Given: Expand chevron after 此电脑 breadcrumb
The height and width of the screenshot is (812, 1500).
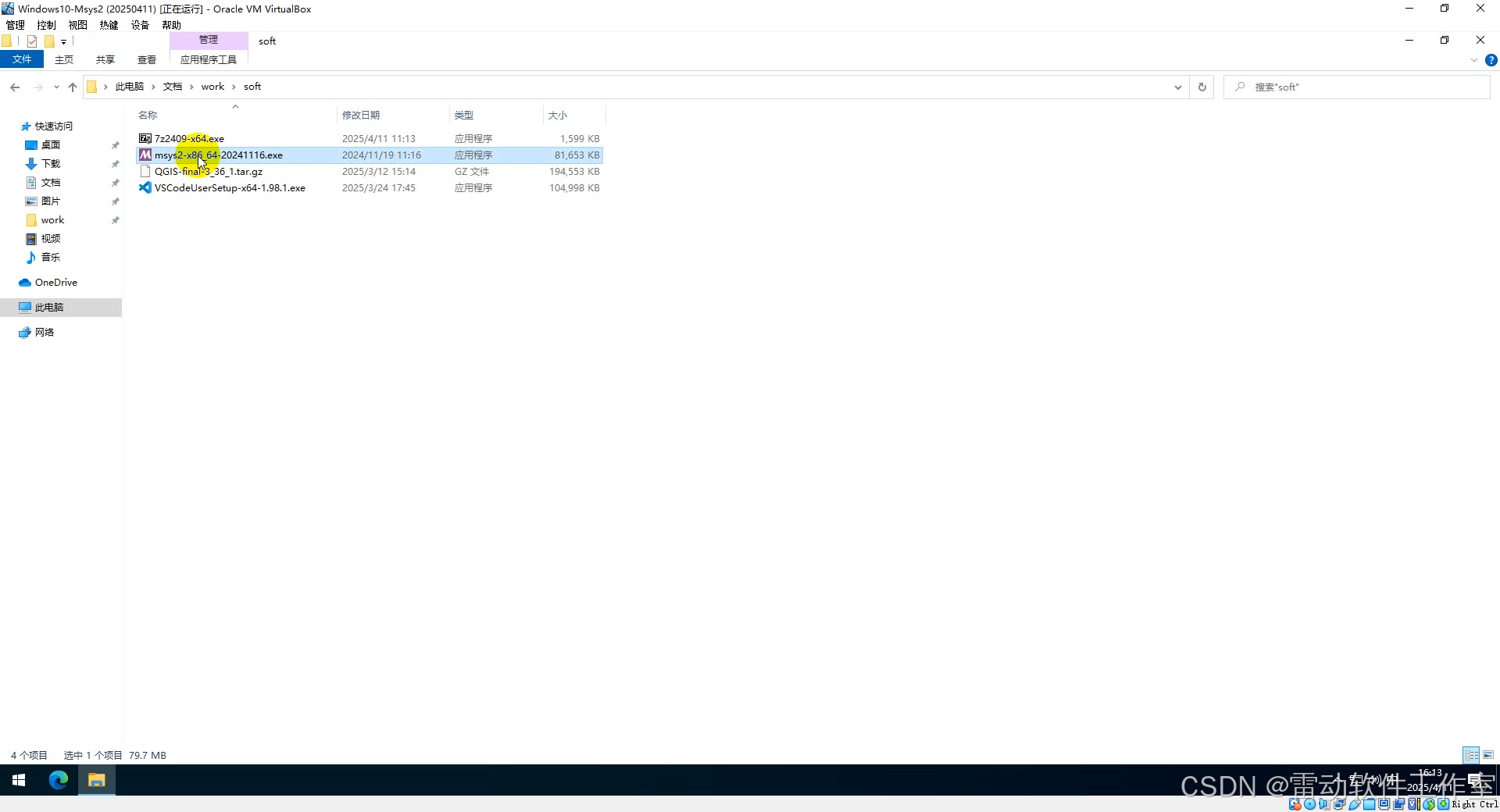Looking at the screenshot, I should [153, 87].
